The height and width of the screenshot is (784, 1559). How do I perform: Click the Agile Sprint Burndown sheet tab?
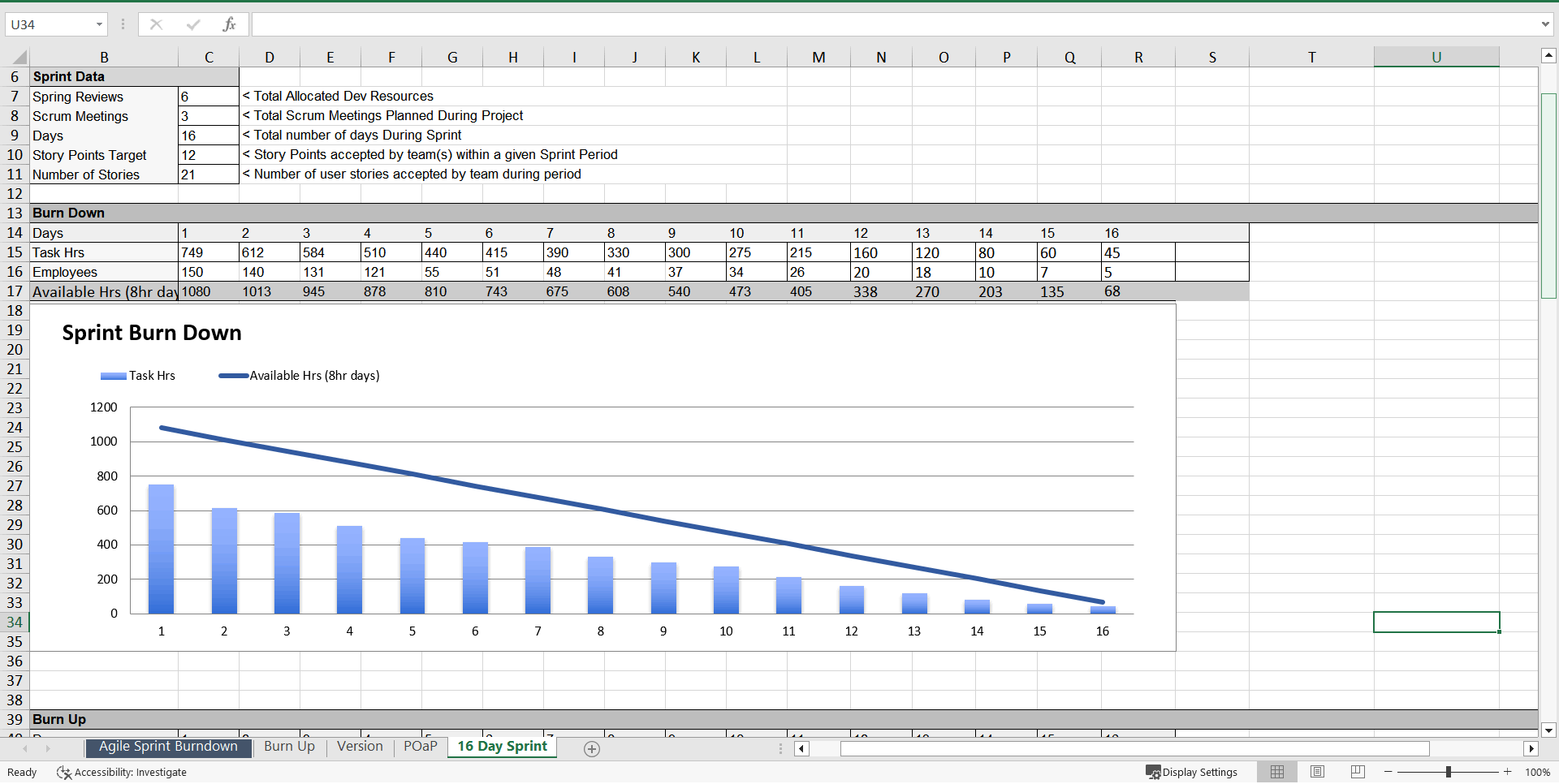[x=167, y=747]
